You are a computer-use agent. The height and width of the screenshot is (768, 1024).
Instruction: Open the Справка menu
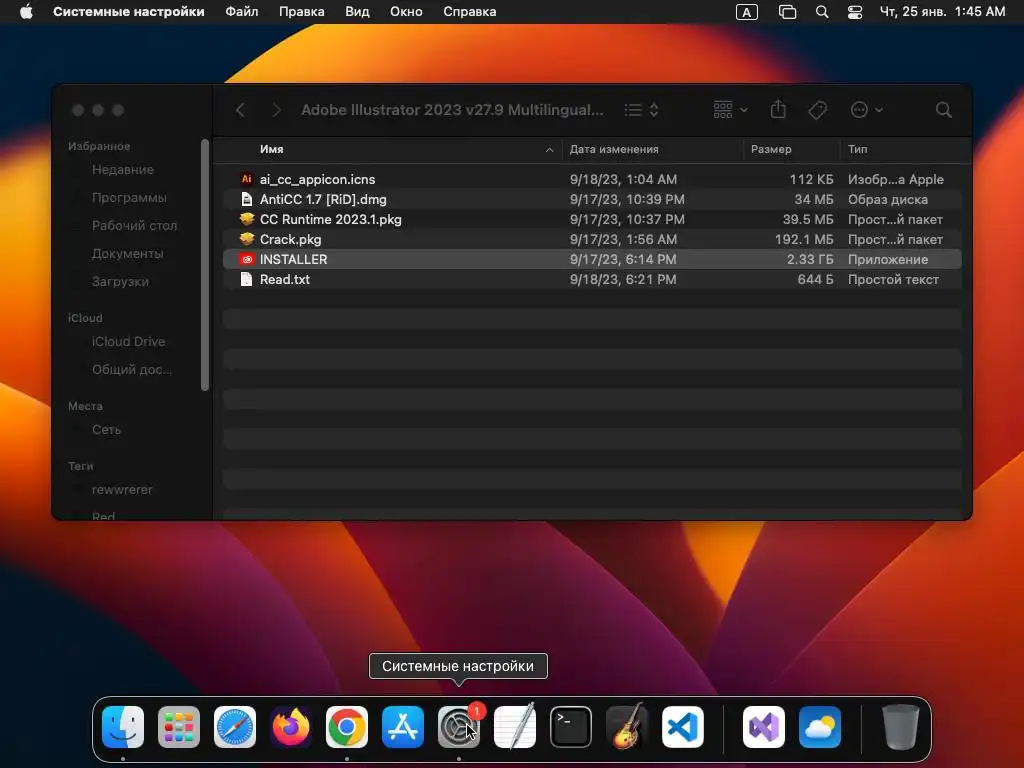[470, 12]
